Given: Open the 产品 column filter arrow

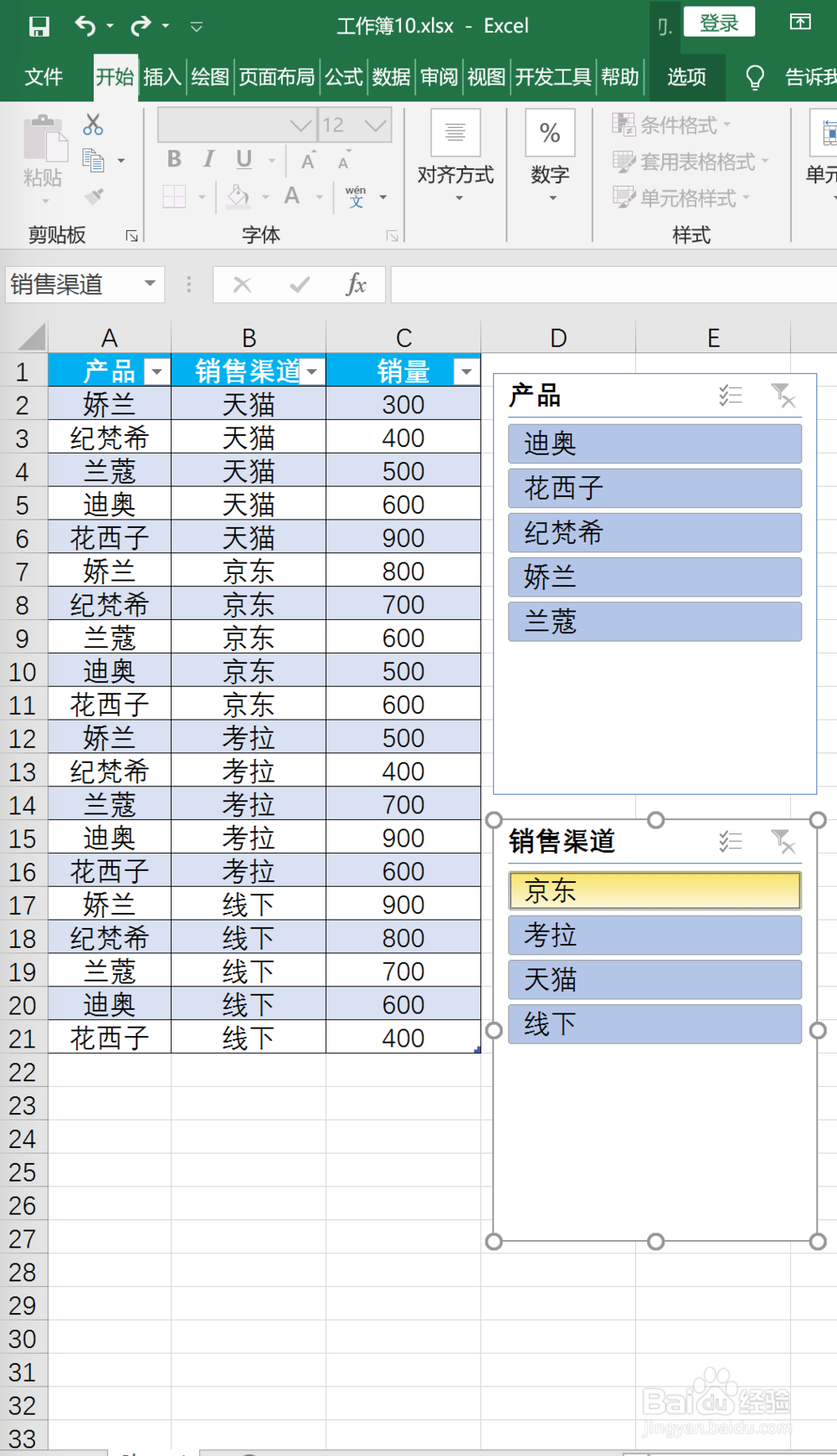Looking at the screenshot, I should [157, 371].
